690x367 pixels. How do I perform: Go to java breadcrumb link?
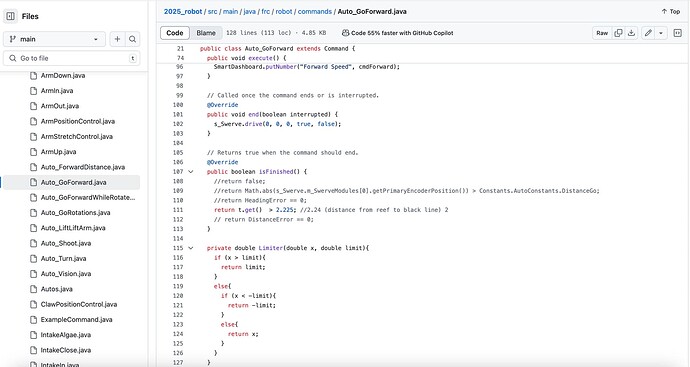250,11
